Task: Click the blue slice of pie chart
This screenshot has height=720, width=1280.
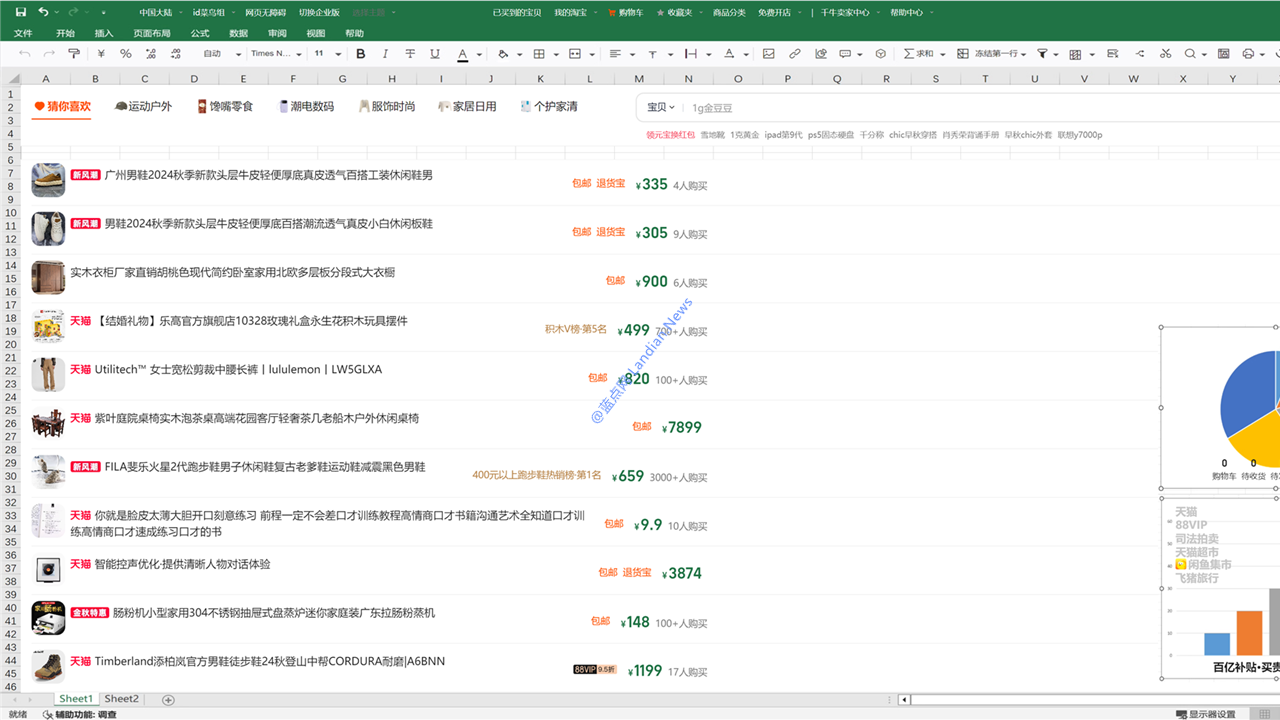Action: point(1245,394)
